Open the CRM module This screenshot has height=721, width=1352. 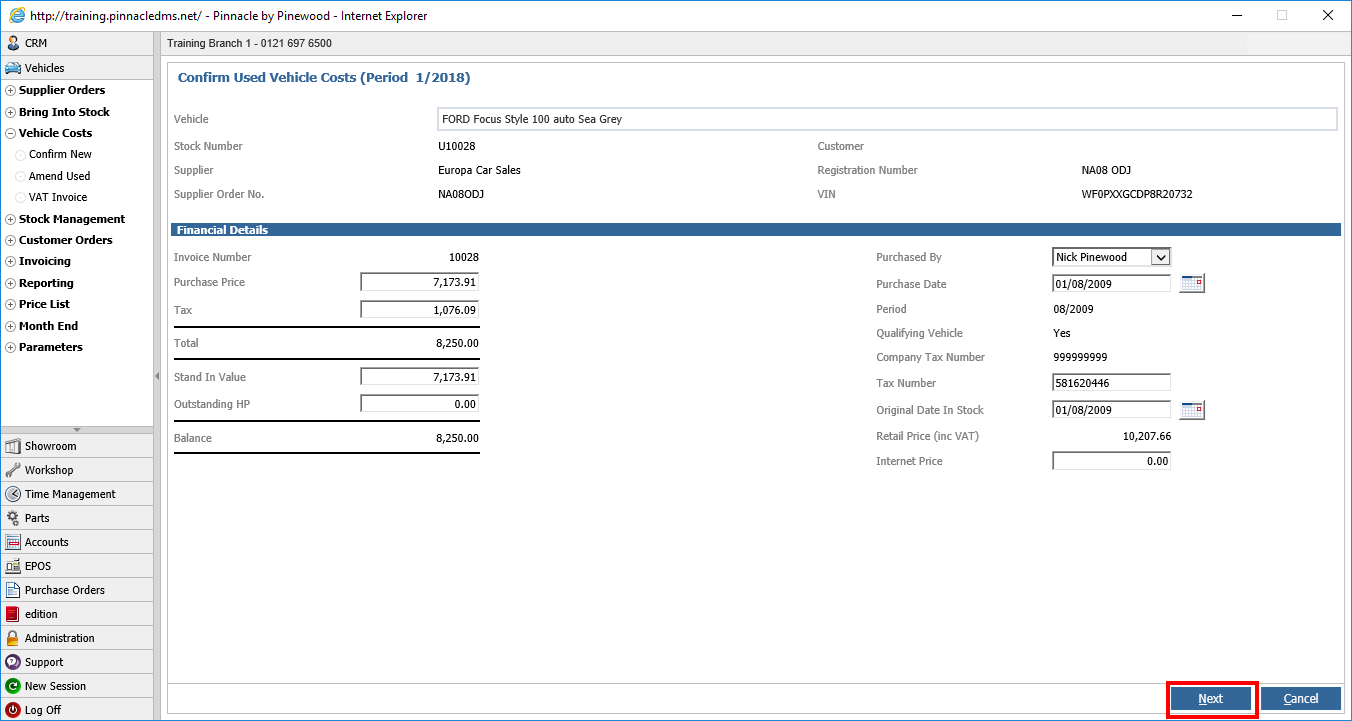[77, 43]
